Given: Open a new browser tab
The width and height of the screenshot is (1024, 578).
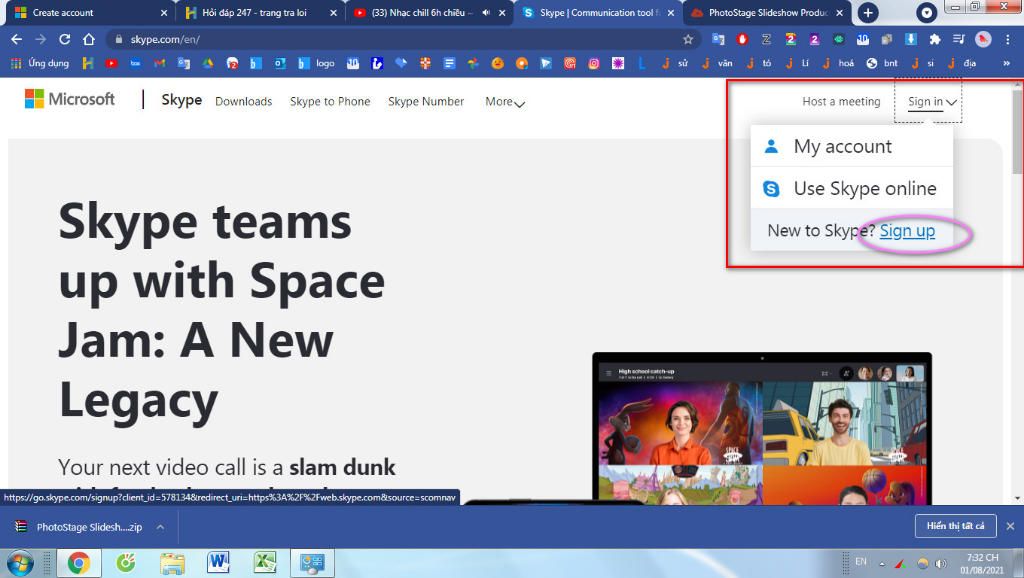Looking at the screenshot, I should [868, 12].
